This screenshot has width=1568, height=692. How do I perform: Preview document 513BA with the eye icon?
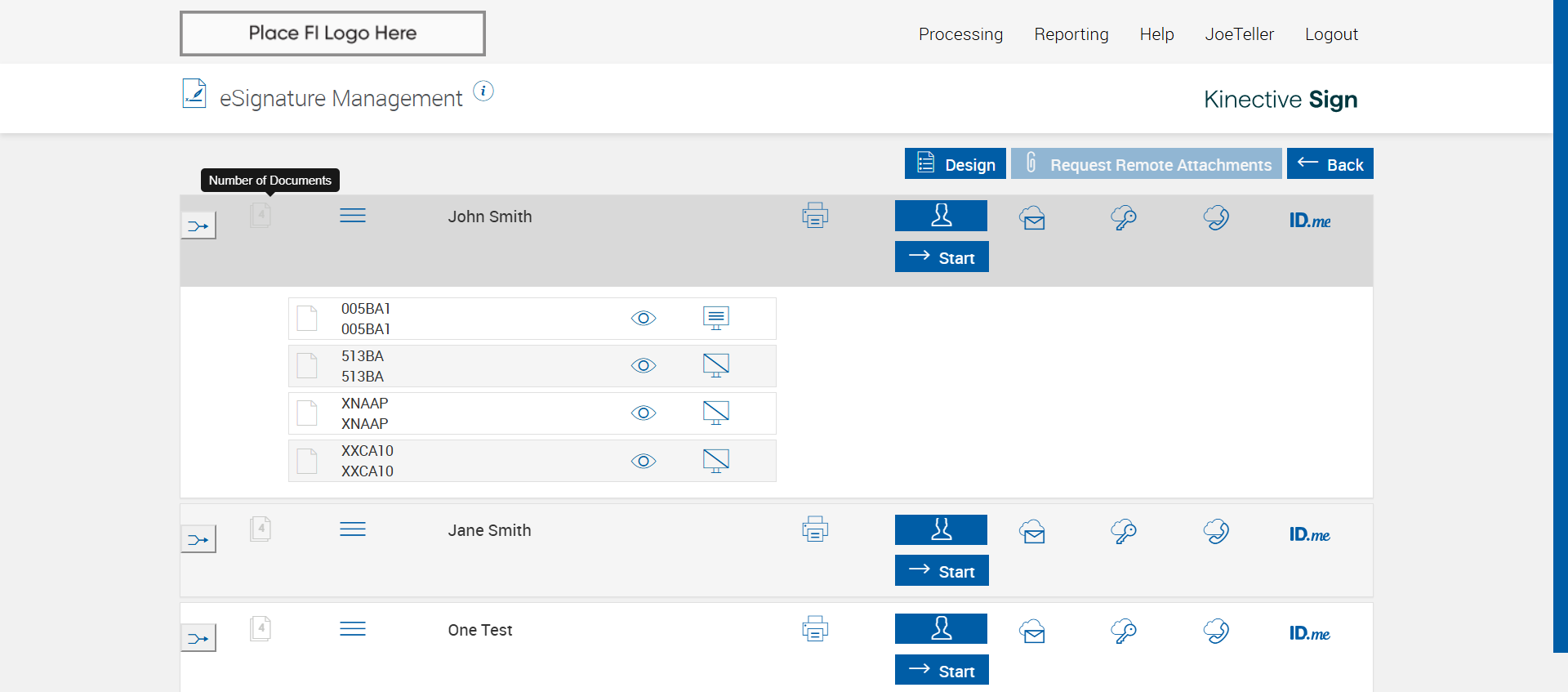click(x=644, y=366)
